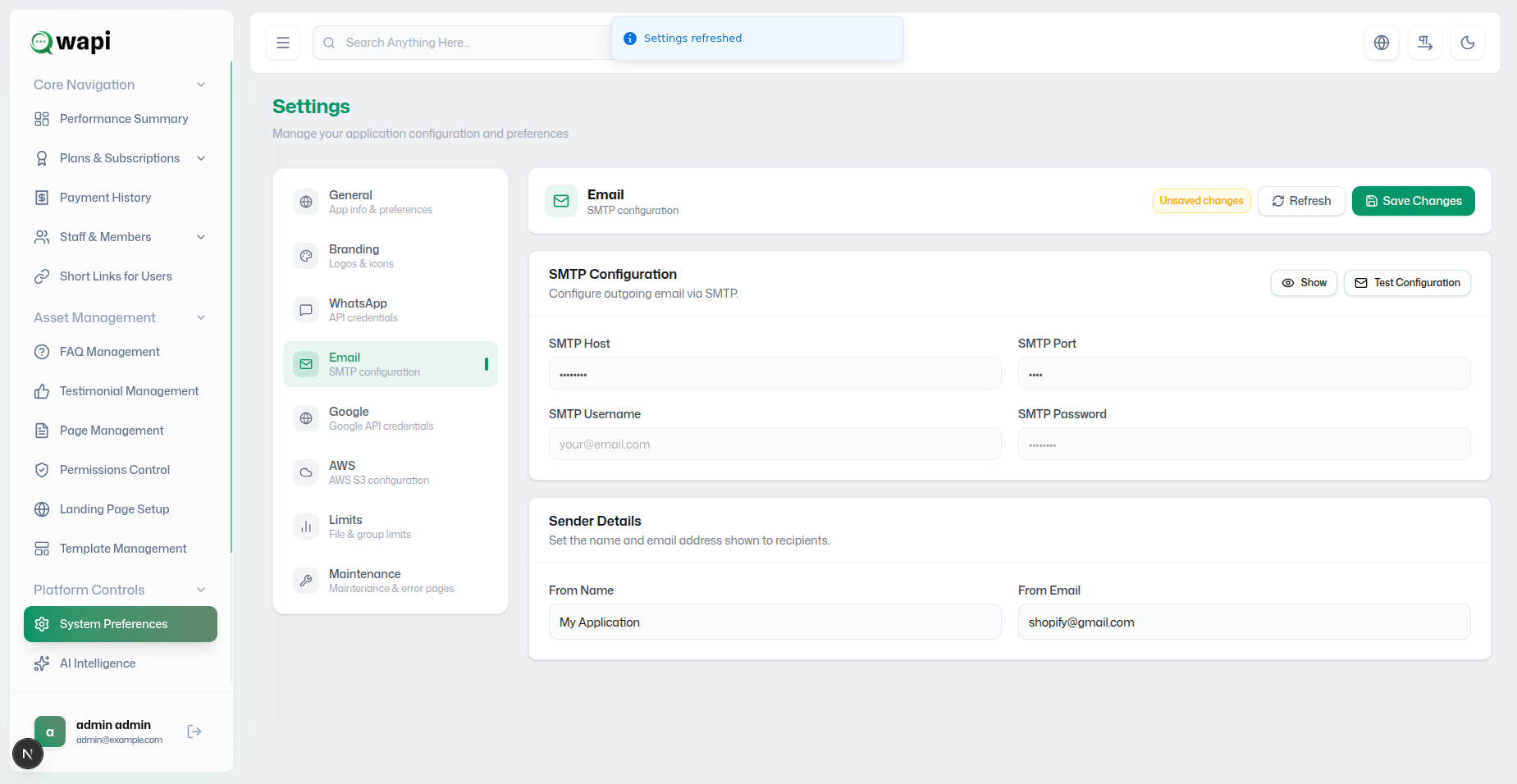Click the Email header envelope icon
This screenshot has width=1517, height=784.
(x=561, y=201)
